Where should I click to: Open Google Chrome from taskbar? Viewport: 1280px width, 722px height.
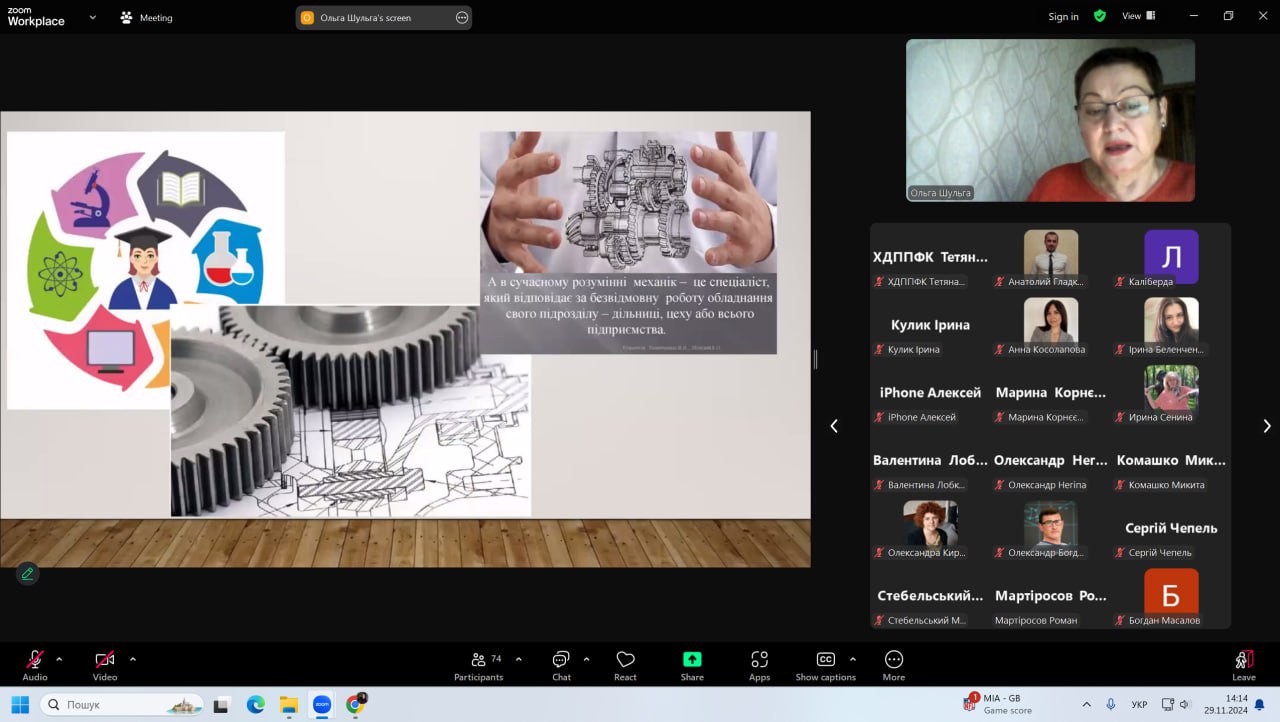coord(355,704)
